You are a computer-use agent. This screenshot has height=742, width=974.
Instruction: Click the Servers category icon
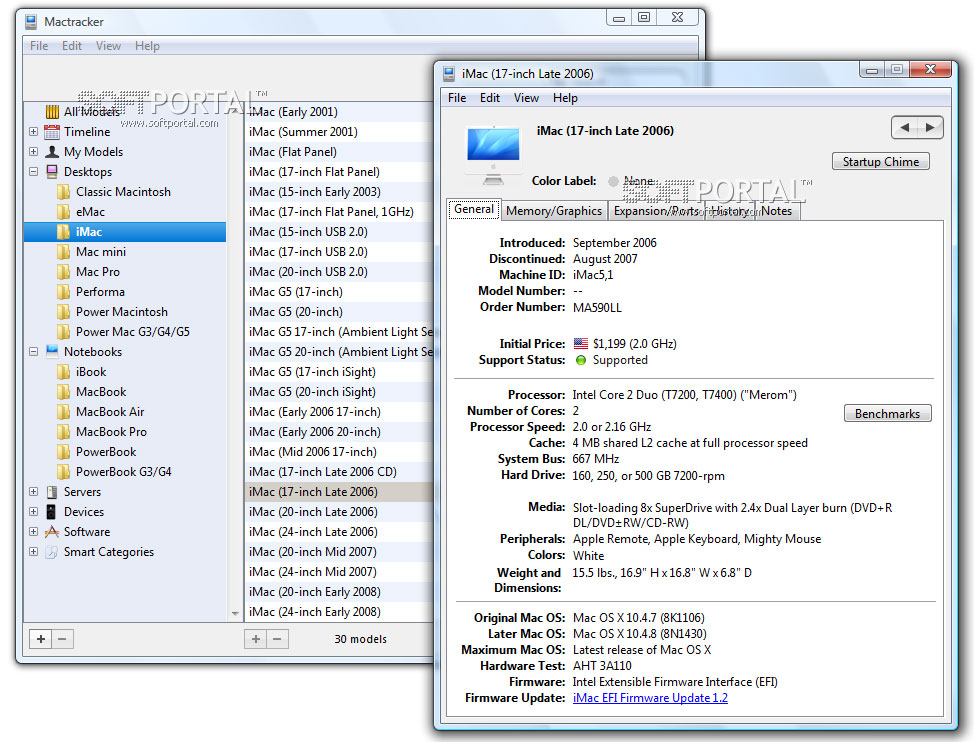[x=52, y=492]
